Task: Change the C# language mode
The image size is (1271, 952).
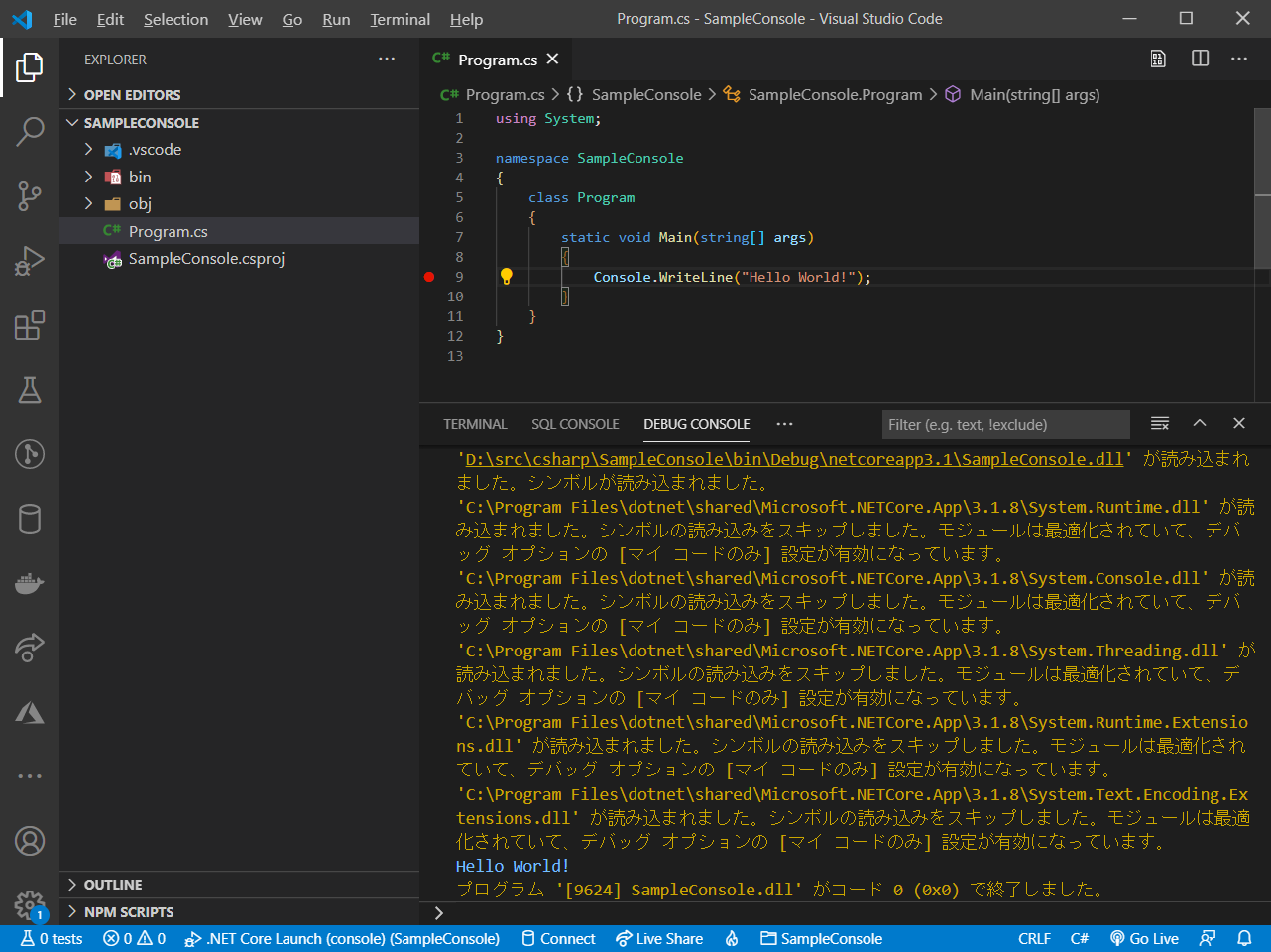Action: [x=1080, y=938]
